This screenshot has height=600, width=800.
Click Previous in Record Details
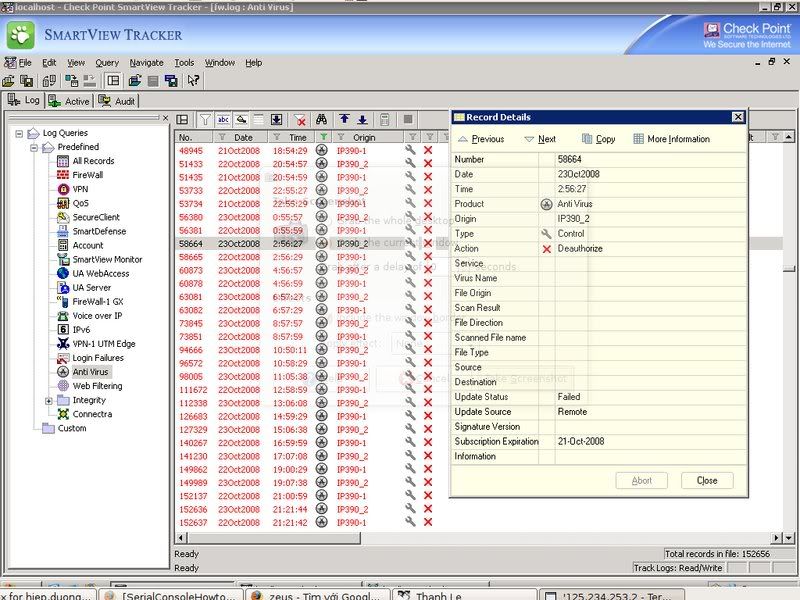click(x=481, y=139)
